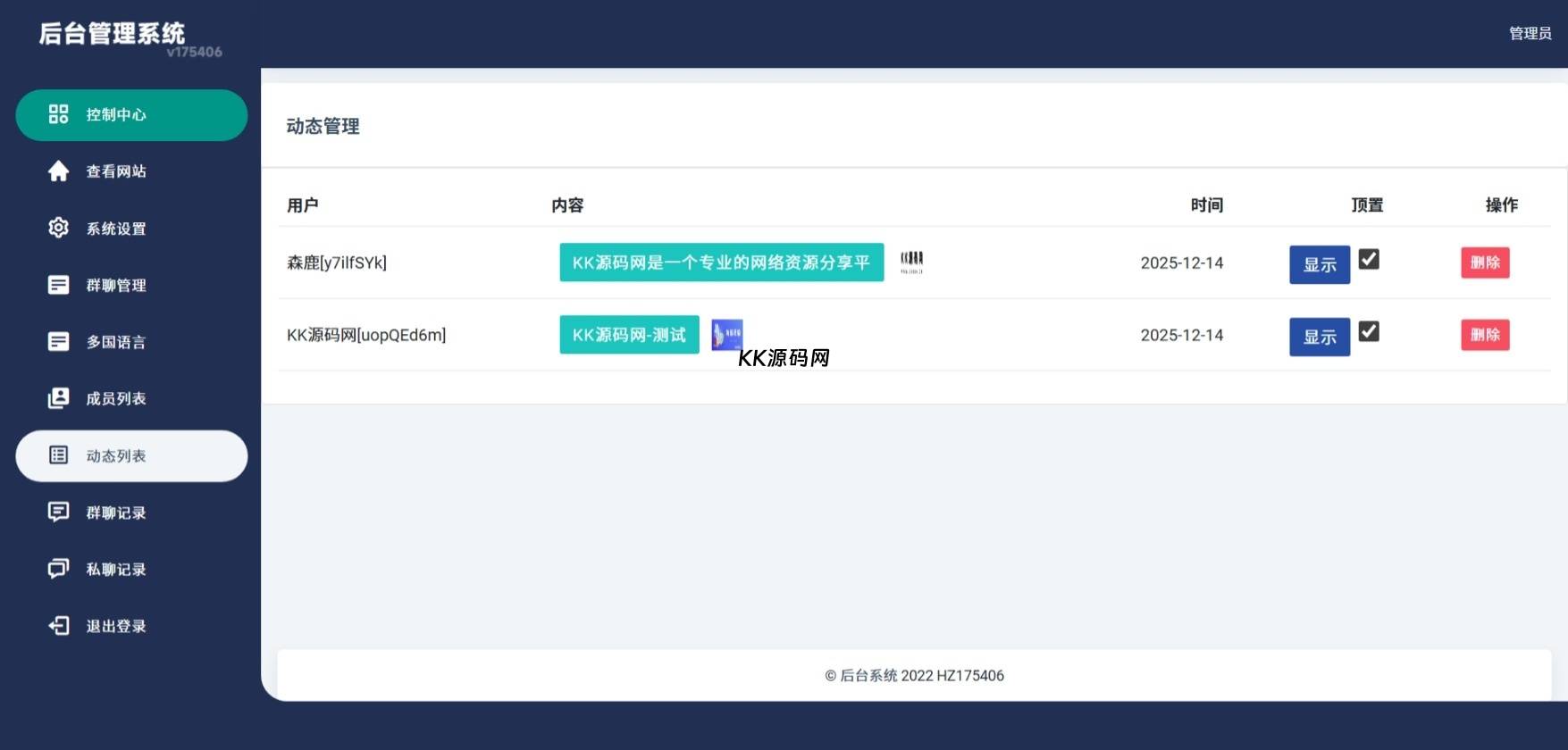The image size is (1568, 750).
Task: Toggle pin checkbox for KK源码网 row
Action: [x=1368, y=331]
